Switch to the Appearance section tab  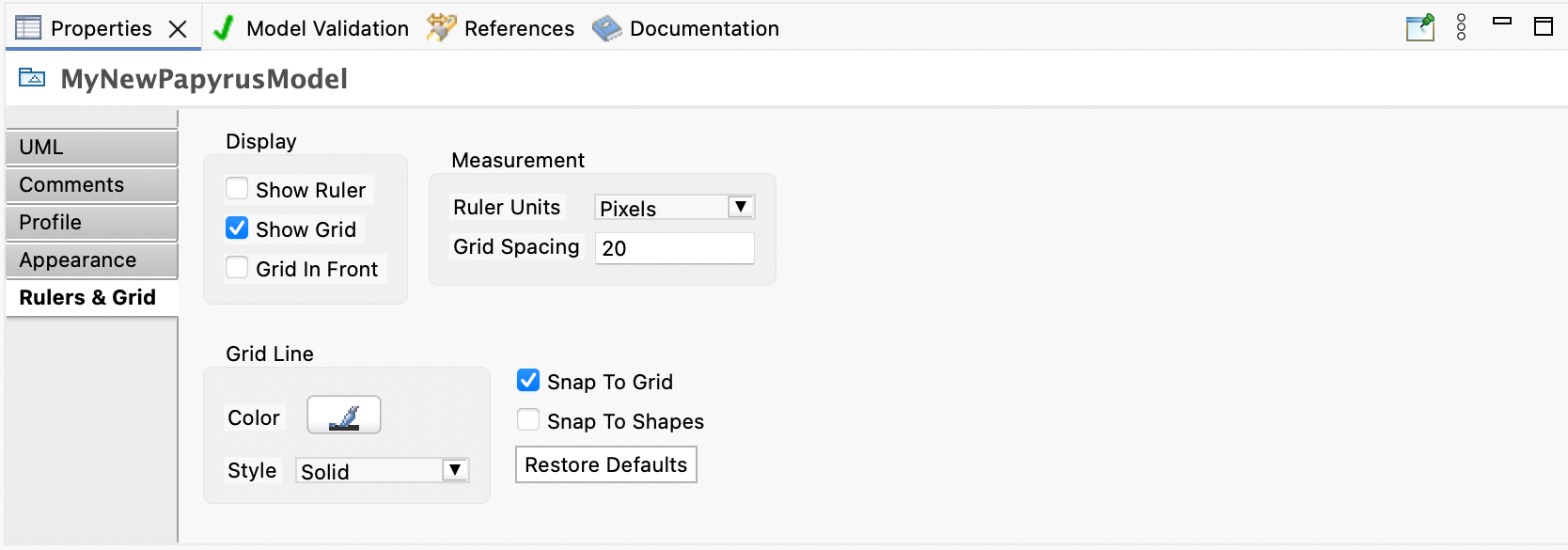91,260
